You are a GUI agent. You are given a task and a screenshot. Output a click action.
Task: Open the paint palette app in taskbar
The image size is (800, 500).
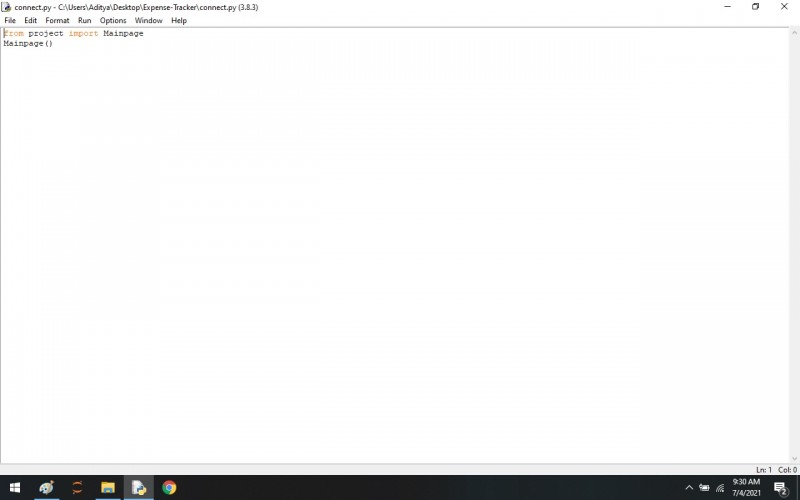point(46,488)
